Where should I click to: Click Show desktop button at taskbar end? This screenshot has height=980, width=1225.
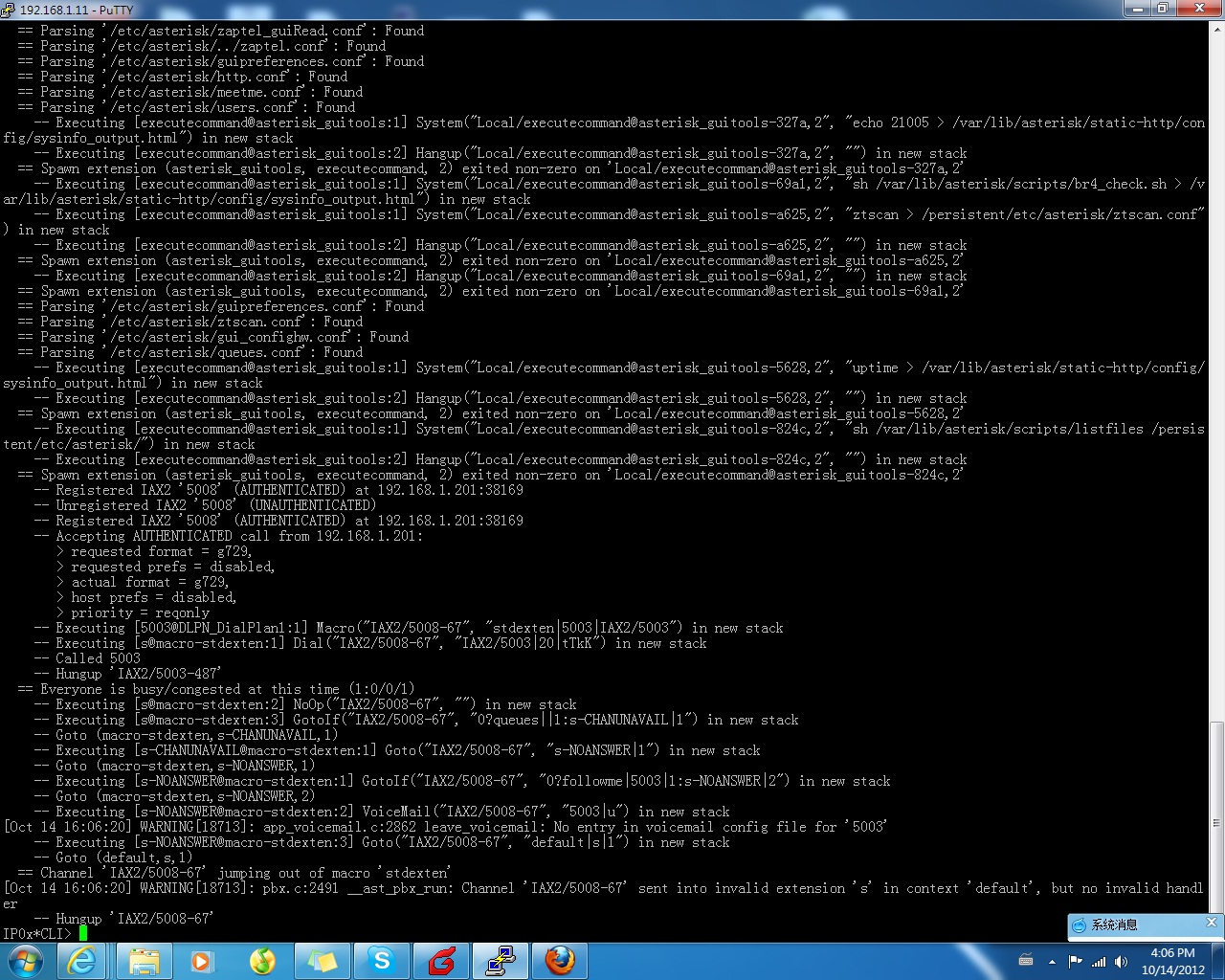pyautogui.click(x=1217, y=961)
